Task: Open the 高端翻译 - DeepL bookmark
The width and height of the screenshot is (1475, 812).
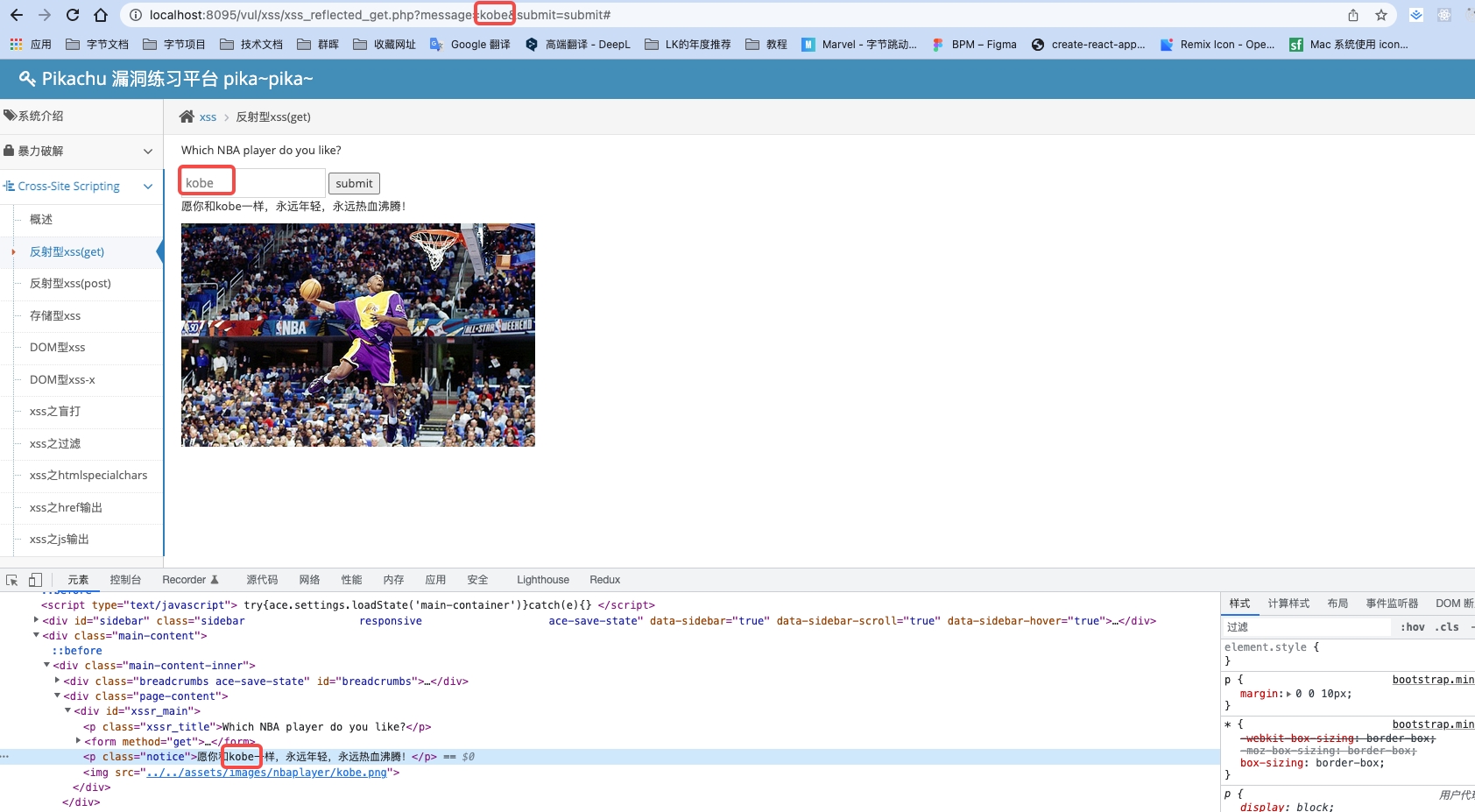Action: (x=578, y=44)
